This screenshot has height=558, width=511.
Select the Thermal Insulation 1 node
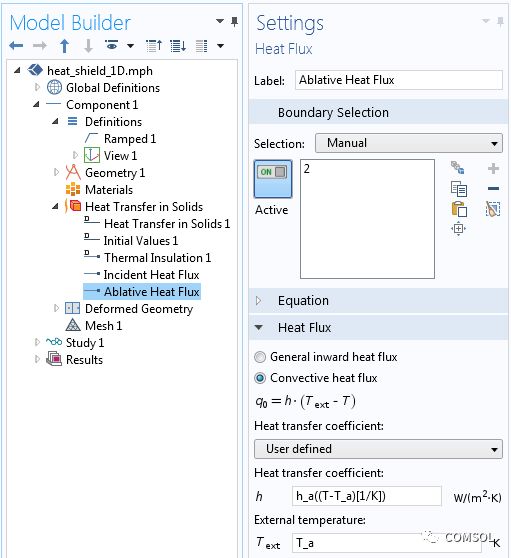[157, 258]
